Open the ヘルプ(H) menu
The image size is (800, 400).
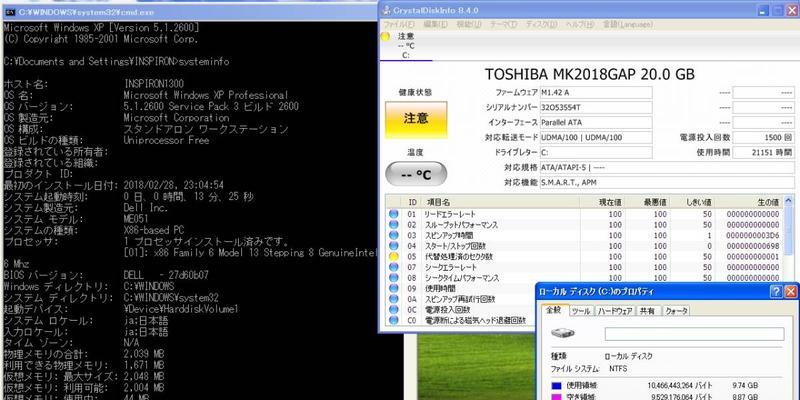point(581,24)
